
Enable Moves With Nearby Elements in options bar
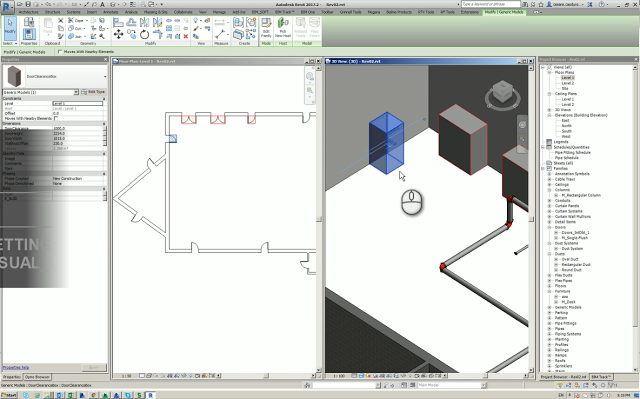[x=60, y=52]
